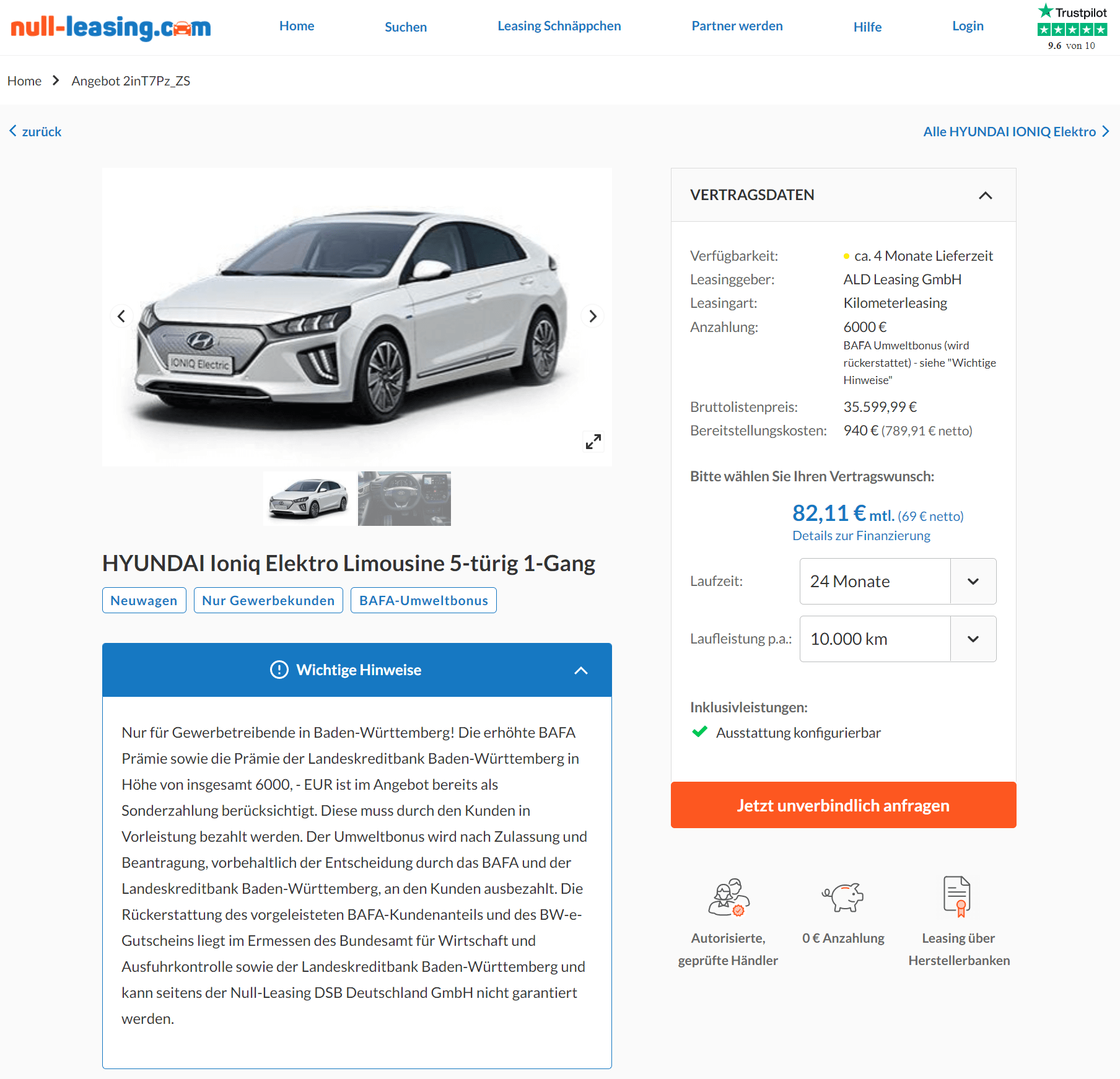Image resolution: width=1120 pixels, height=1079 pixels.
Task: Click Jetzt unverbindlich anfragen button
Action: click(843, 805)
